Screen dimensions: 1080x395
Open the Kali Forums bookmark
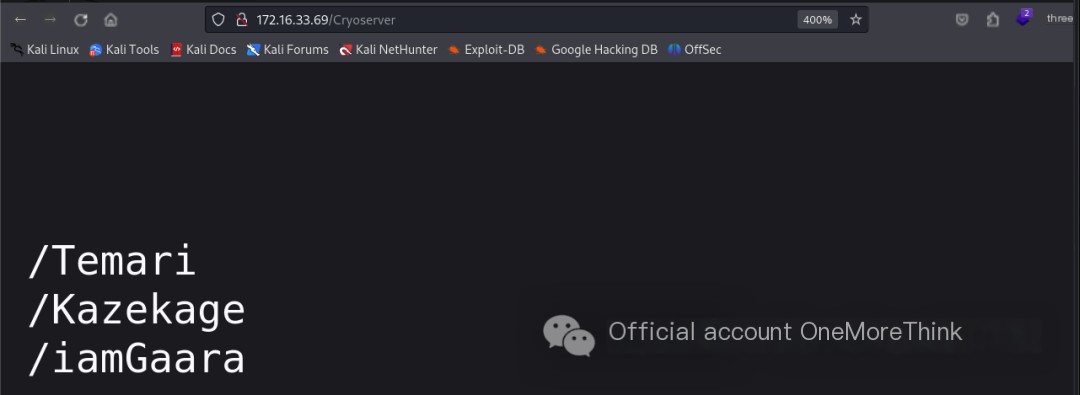click(x=288, y=50)
